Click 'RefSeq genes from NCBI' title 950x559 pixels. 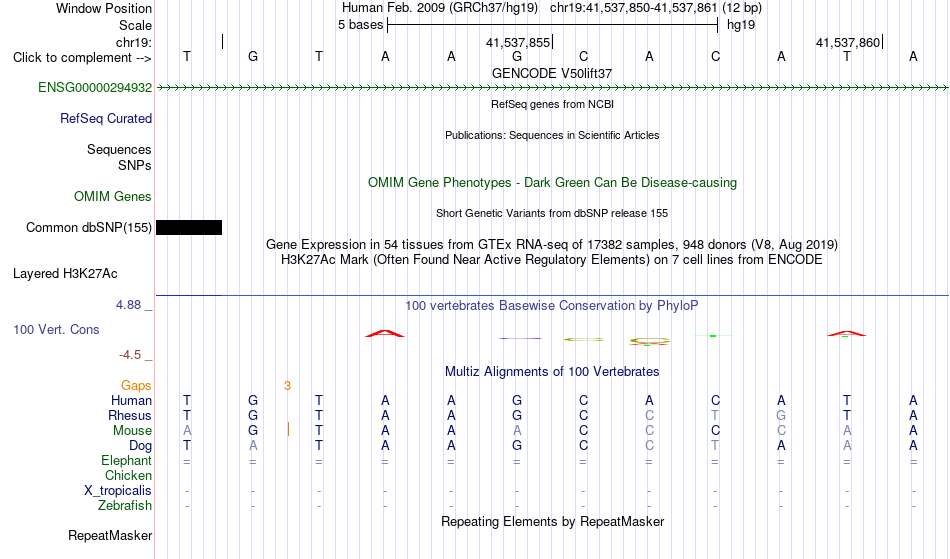tap(552, 104)
